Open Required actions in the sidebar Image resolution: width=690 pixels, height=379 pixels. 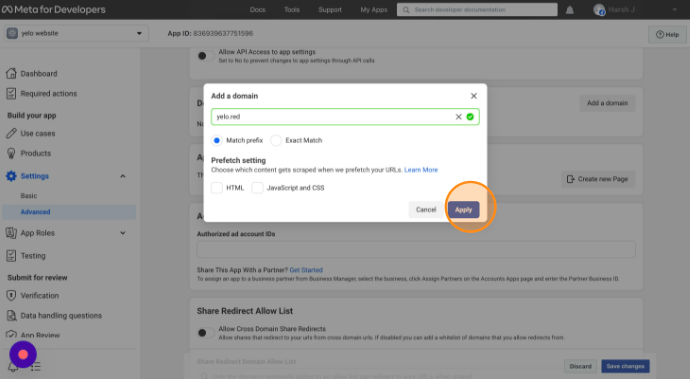pyautogui.click(x=48, y=93)
